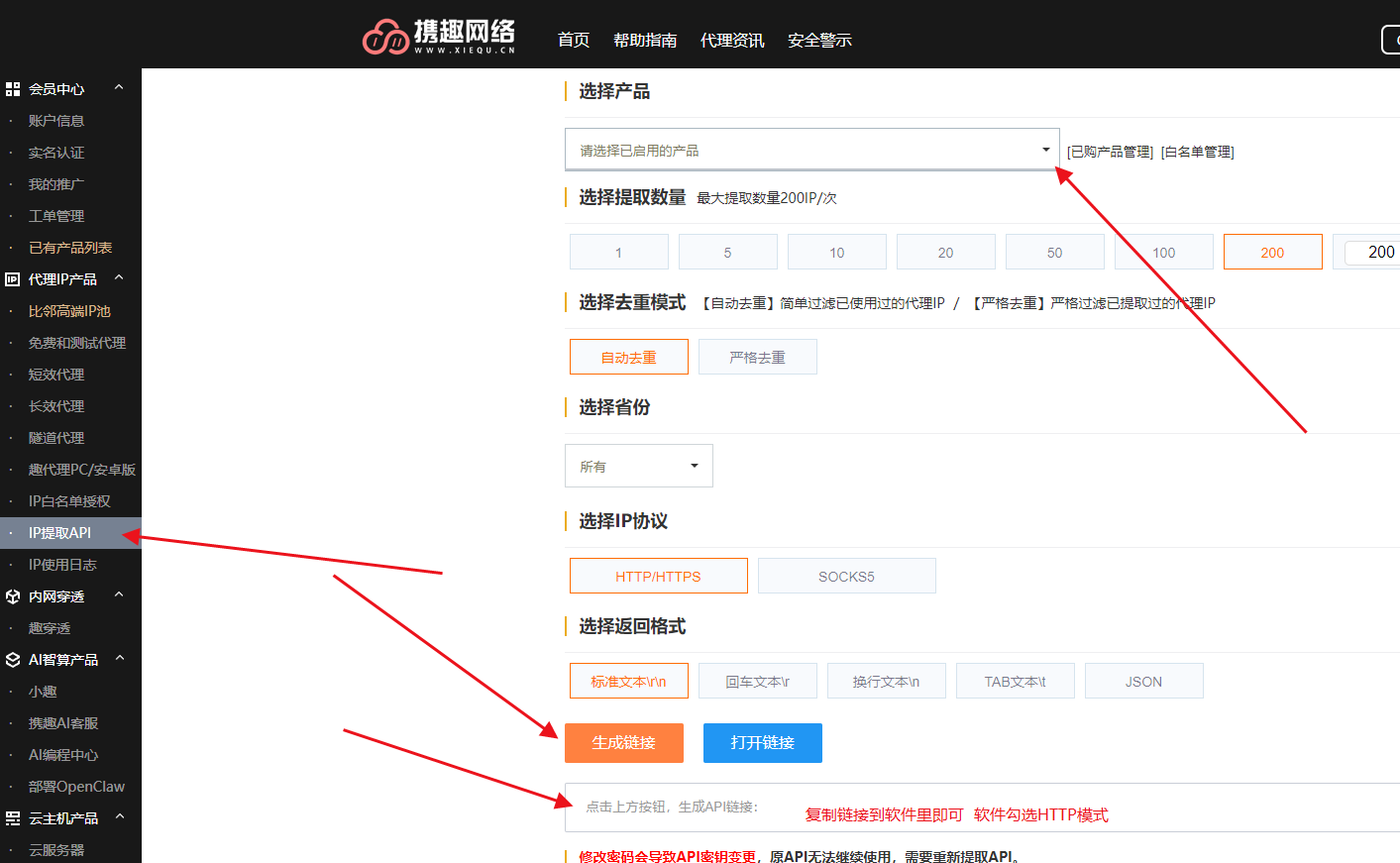Click the 云主机产品 section icon
Viewport: 1400px width, 863px height.
point(14,817)
